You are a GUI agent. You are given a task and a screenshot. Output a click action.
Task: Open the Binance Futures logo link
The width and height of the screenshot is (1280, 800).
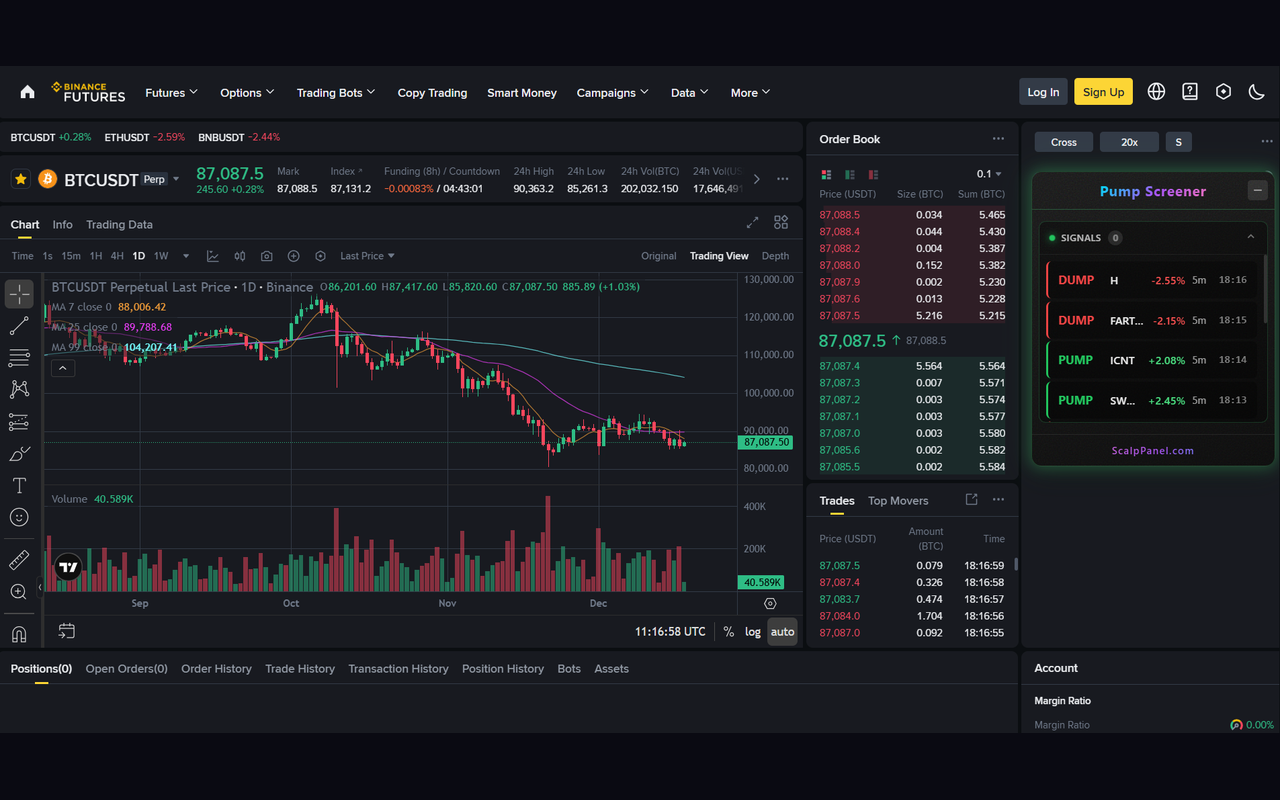(x=88, y=92)
